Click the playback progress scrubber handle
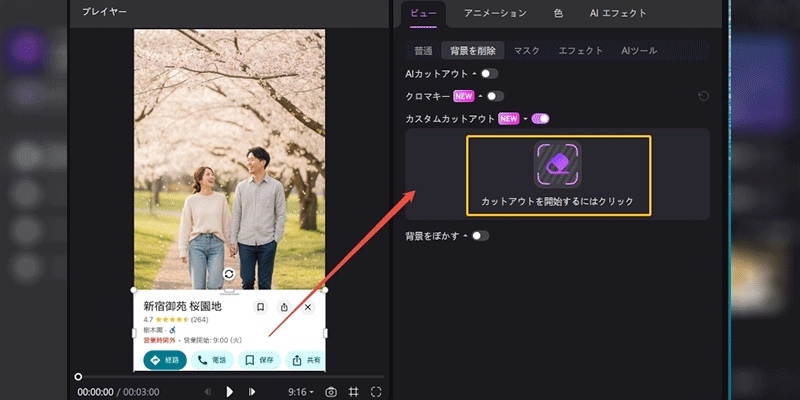 click(x=78, y=377)
